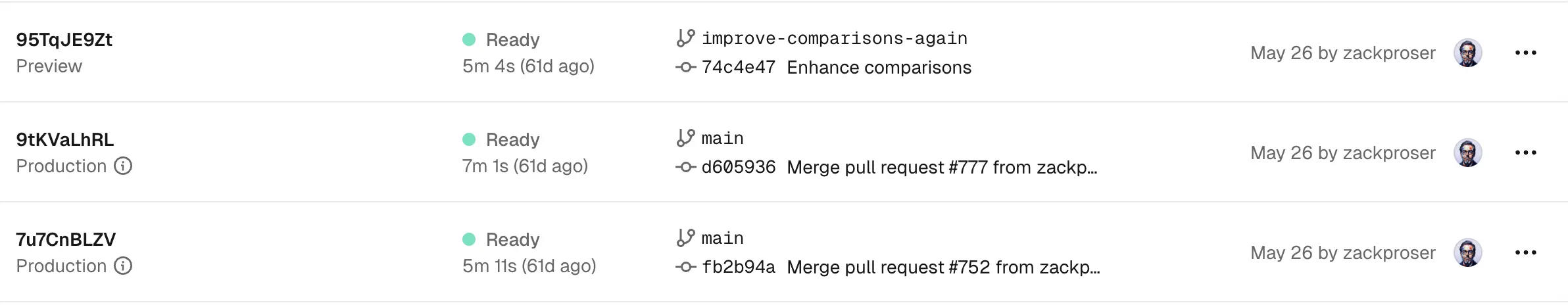
Task: Open more options for deployment 95TqJE9Zt
Action: coord(1525,53)
